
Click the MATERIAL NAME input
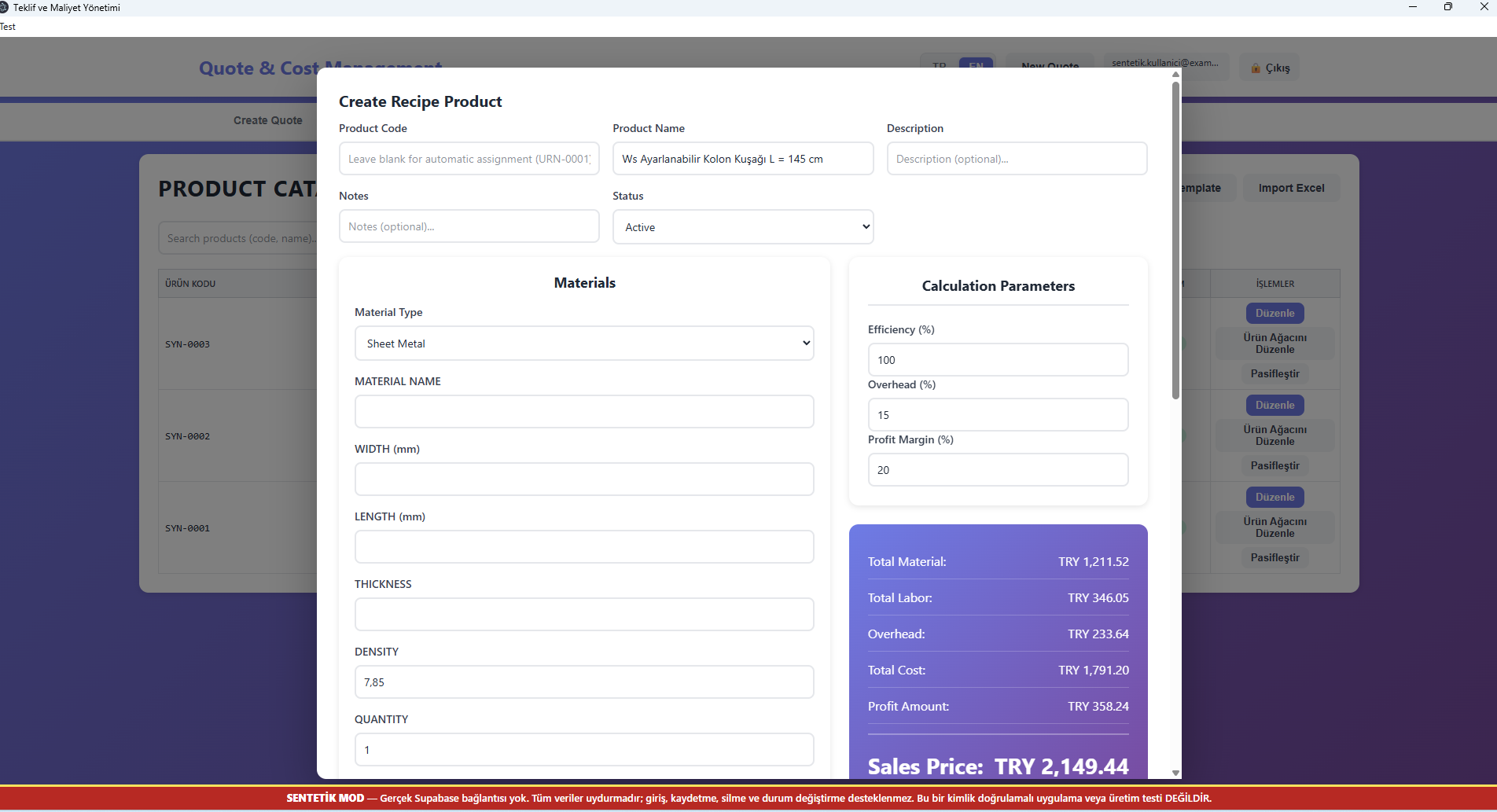[x=584, y=412]
